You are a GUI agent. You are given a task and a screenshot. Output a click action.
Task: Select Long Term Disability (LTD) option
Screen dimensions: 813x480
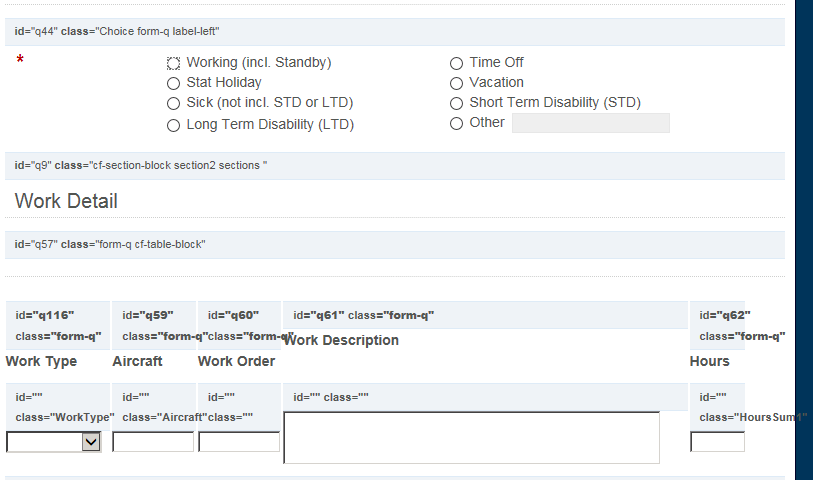point(173,125)
